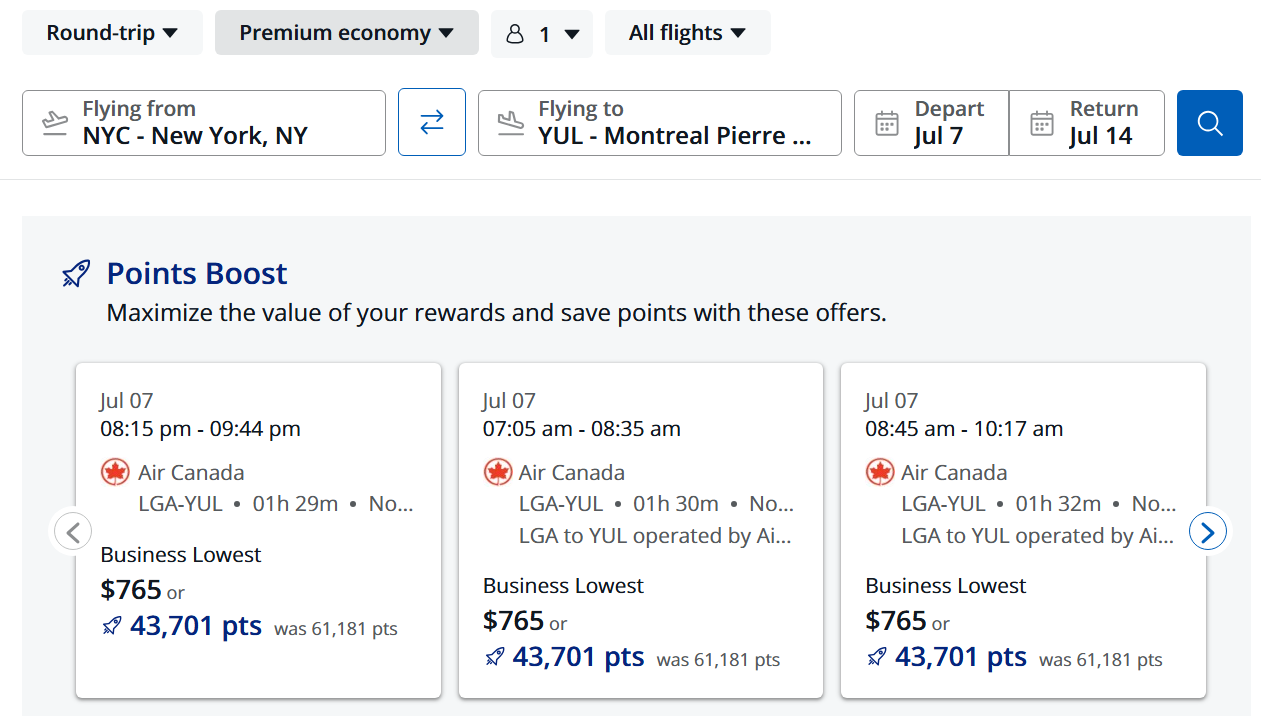Select the 08:45 am - 10:17 am flight card
This screenshot has width=1261, height=716.
pos(1023,530)
